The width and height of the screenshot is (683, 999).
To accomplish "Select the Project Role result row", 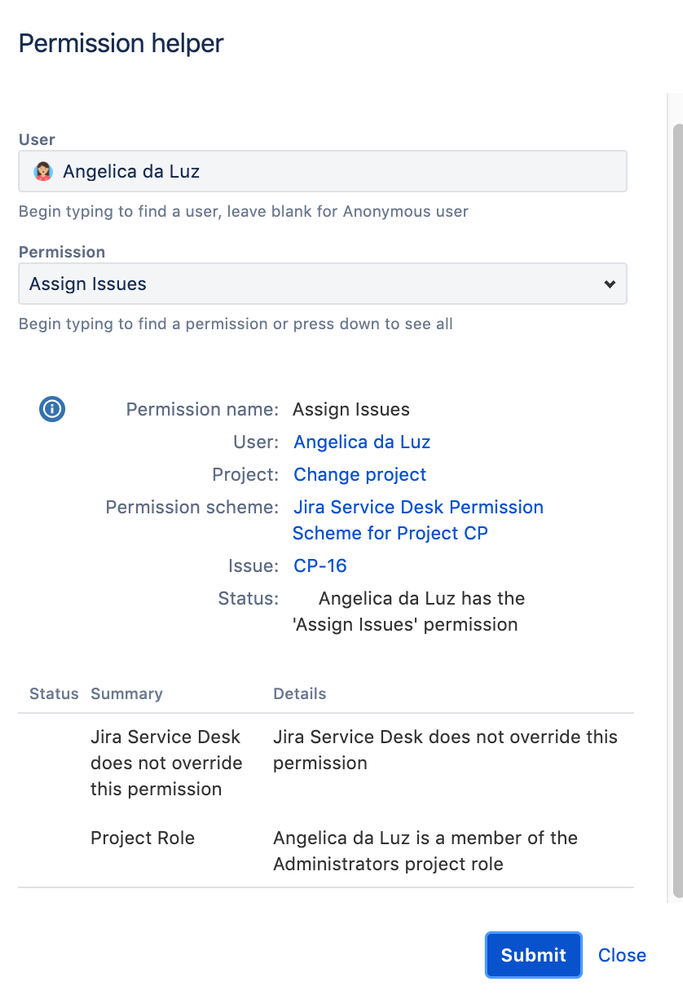I will pyautogui.click(x=330, y=850).
